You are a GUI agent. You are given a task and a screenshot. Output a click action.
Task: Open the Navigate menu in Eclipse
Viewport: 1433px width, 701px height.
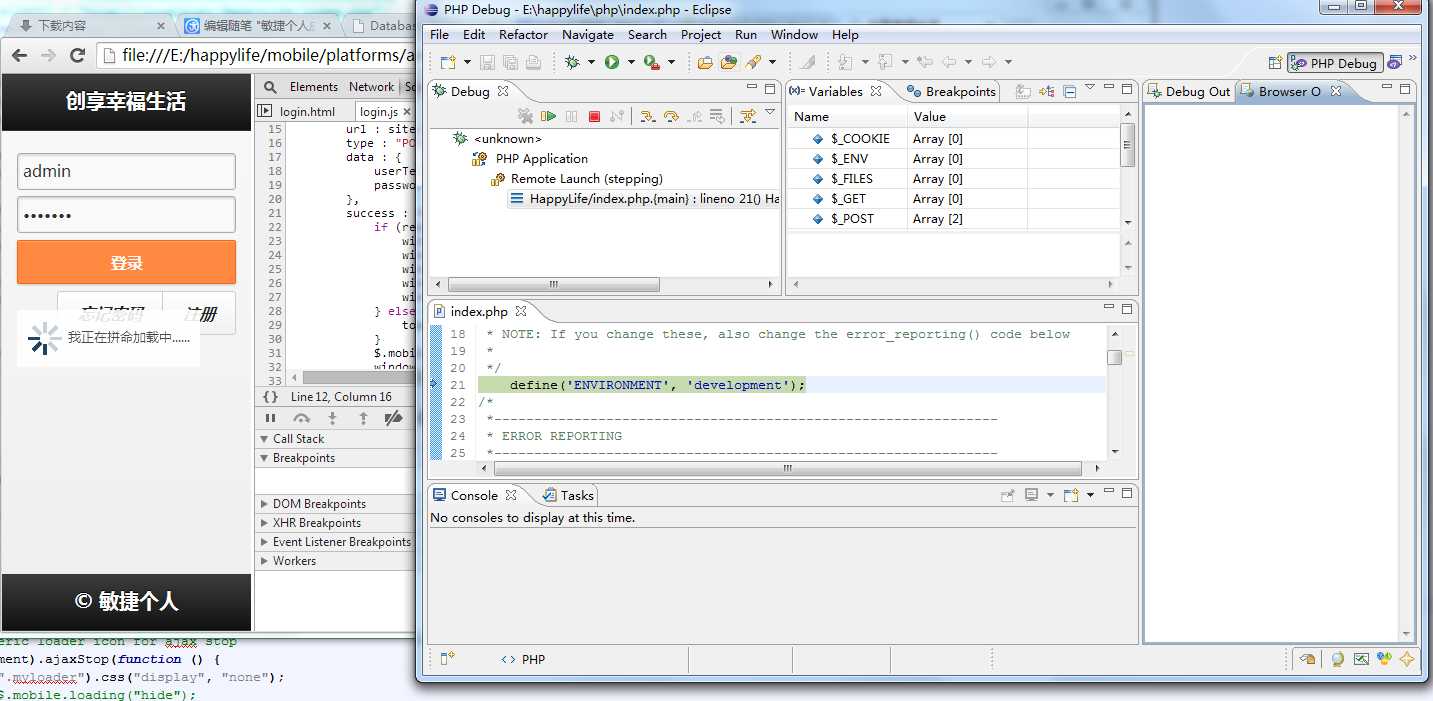(x=588, y=34)
